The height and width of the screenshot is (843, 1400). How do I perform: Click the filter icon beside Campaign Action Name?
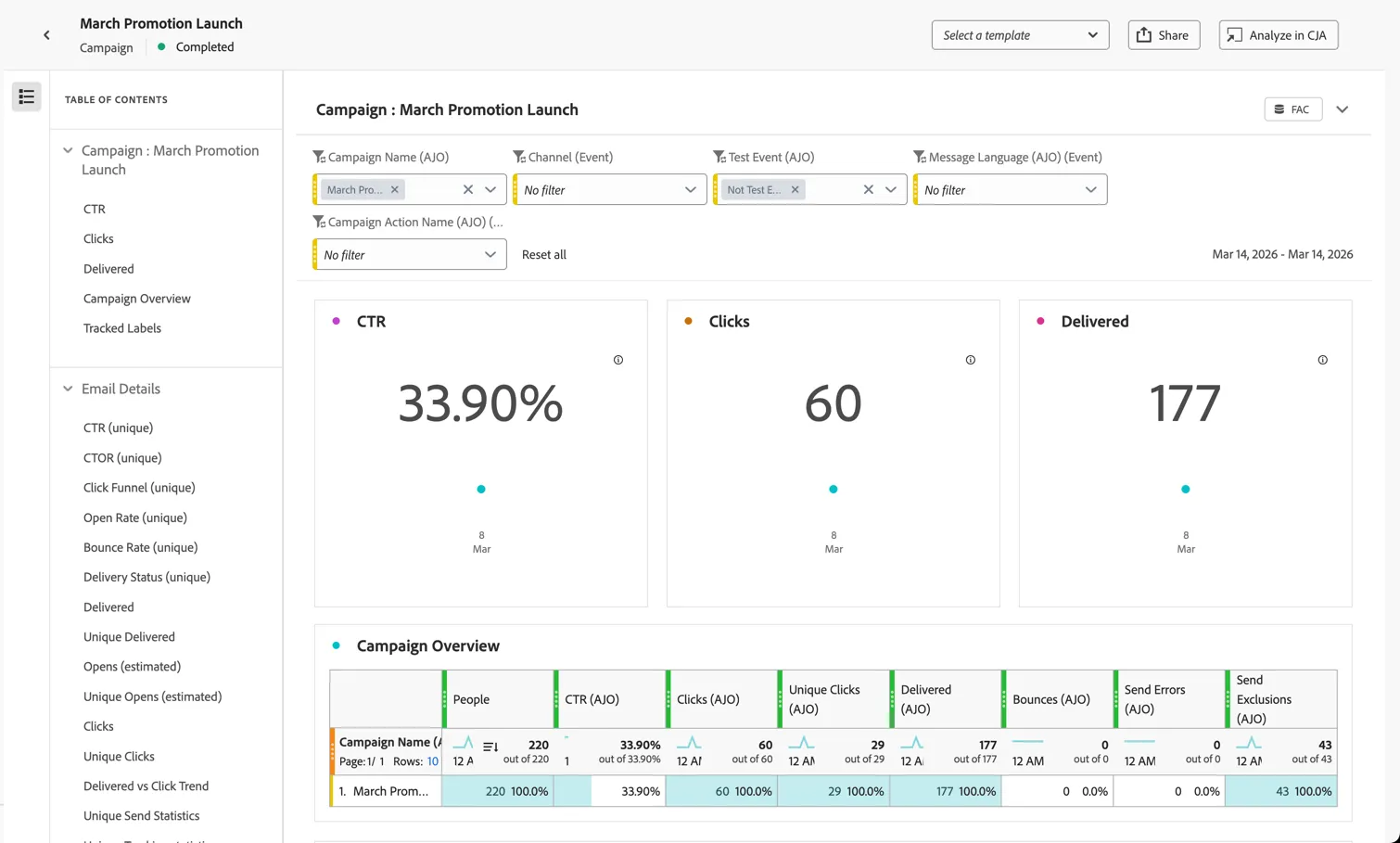(319, 222)
